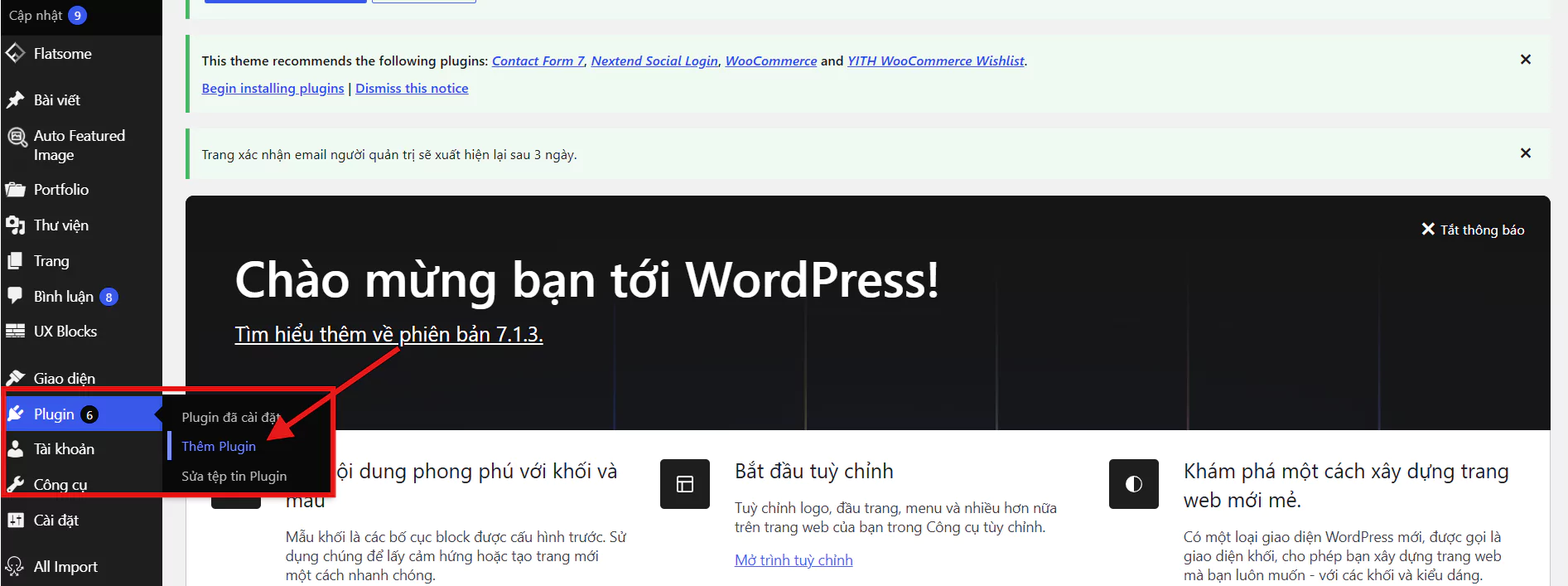
Task: Click Tắt thông báo to hide welcome panel
Action: [1474, 230]
